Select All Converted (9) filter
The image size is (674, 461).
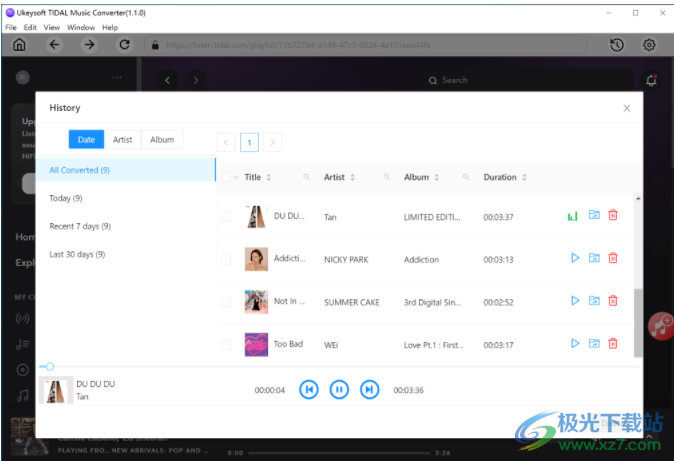point(126,170)
